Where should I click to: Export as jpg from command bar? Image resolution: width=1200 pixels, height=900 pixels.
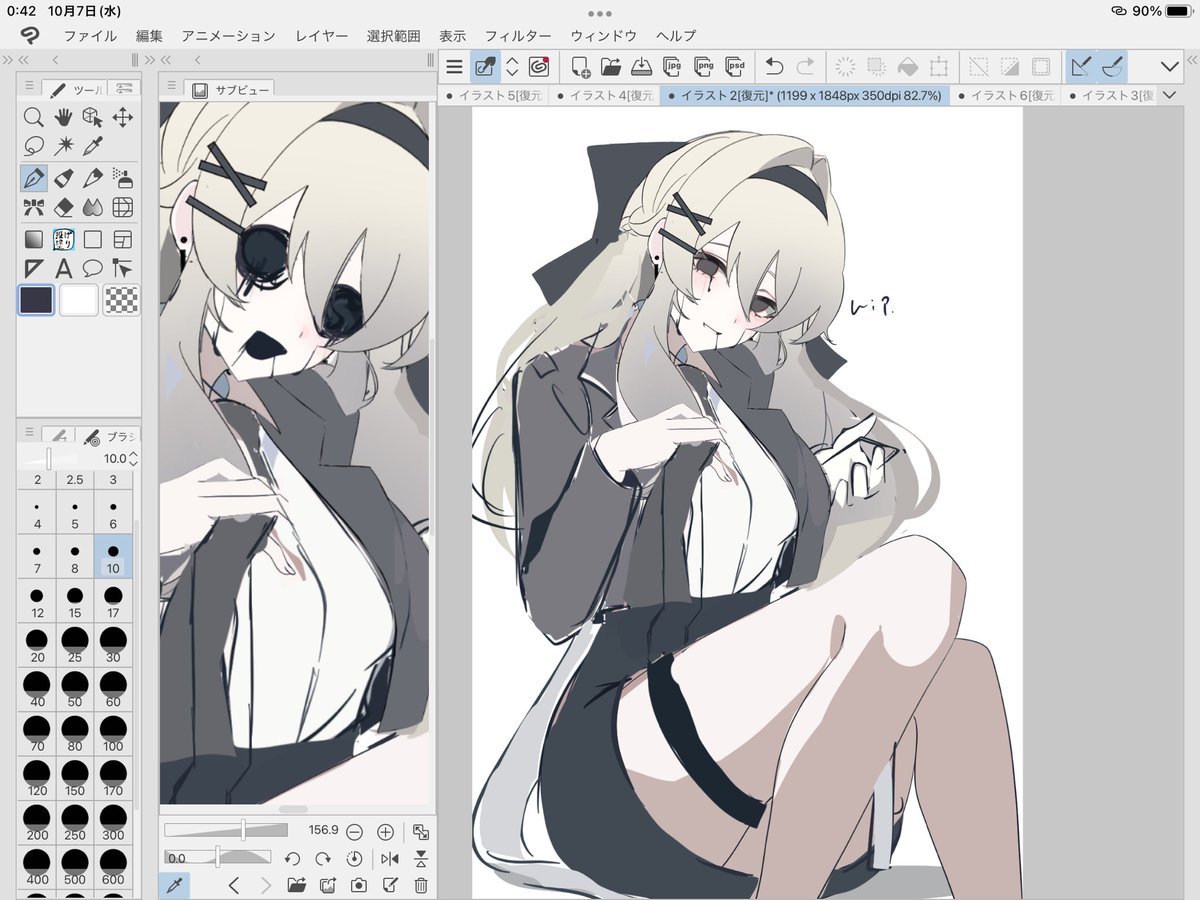673,67
